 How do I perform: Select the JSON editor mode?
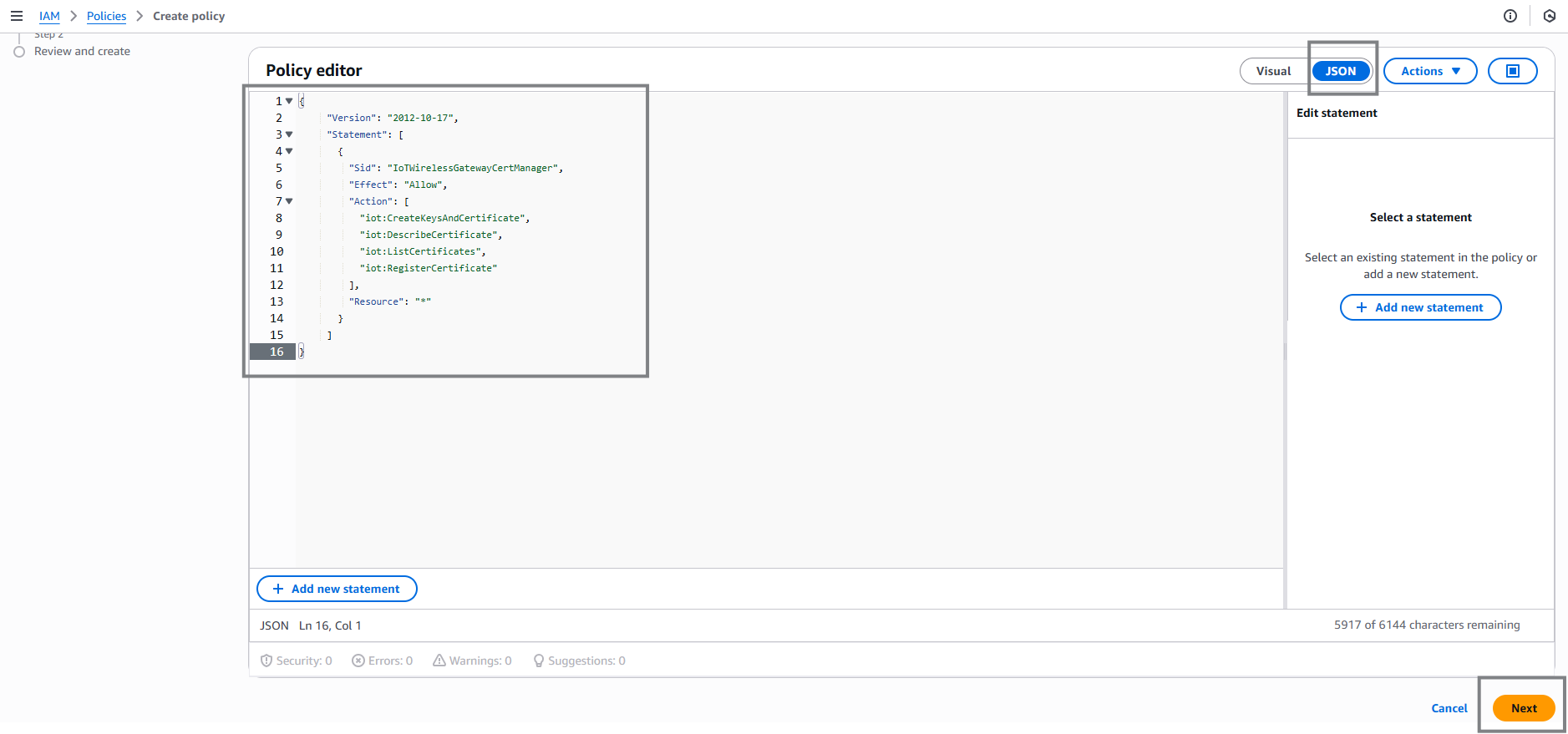(1341, 71)
